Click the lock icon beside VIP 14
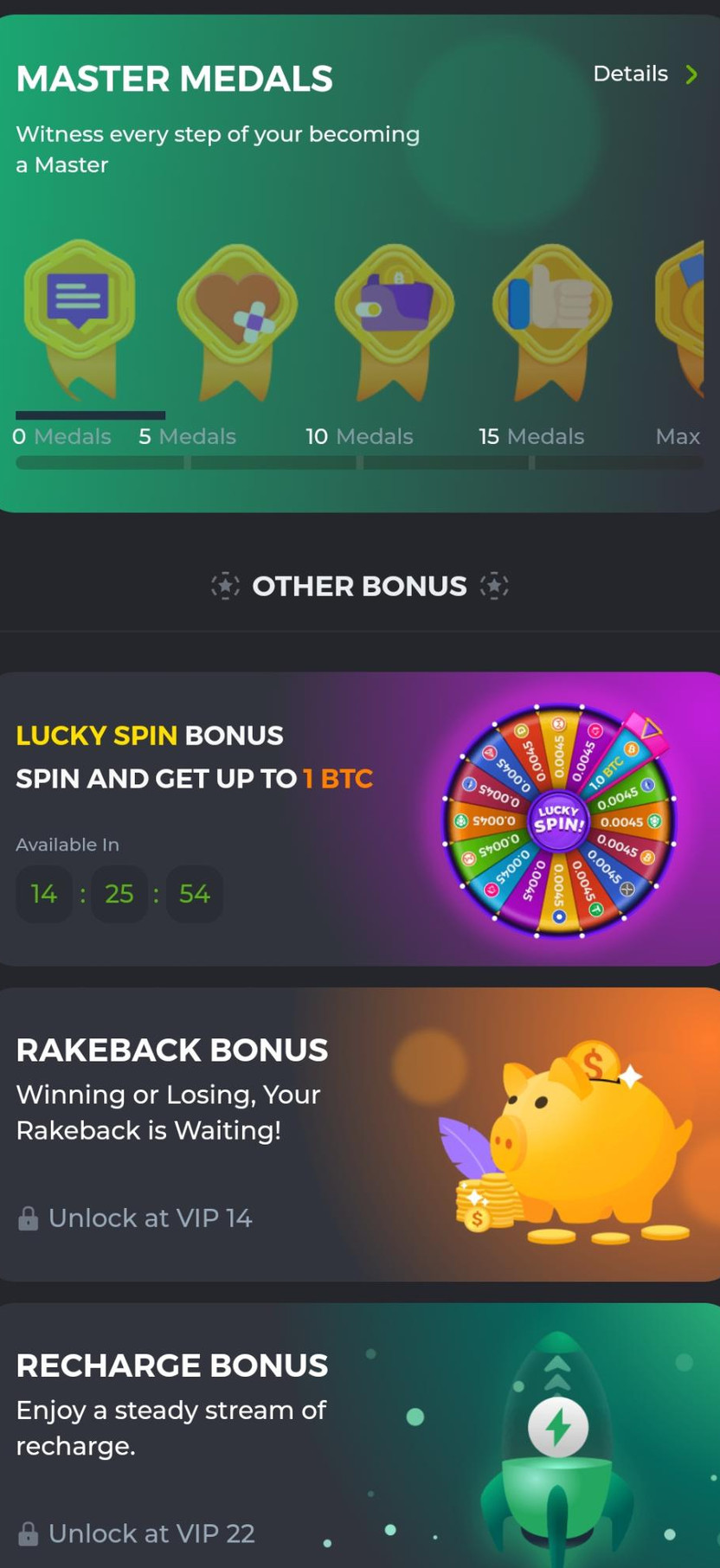720x1568 pixels. pos(28,1218)
